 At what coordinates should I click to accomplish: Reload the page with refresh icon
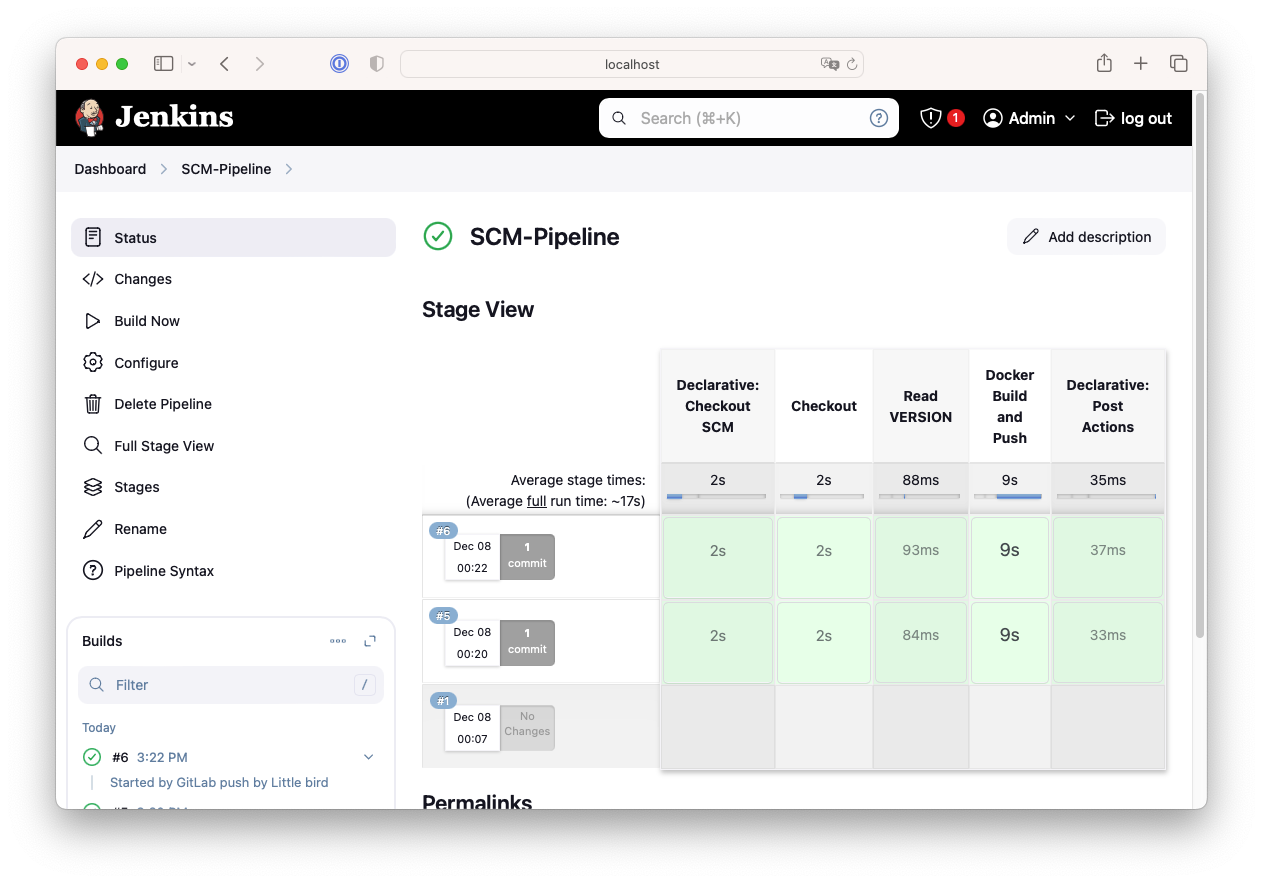852,64
